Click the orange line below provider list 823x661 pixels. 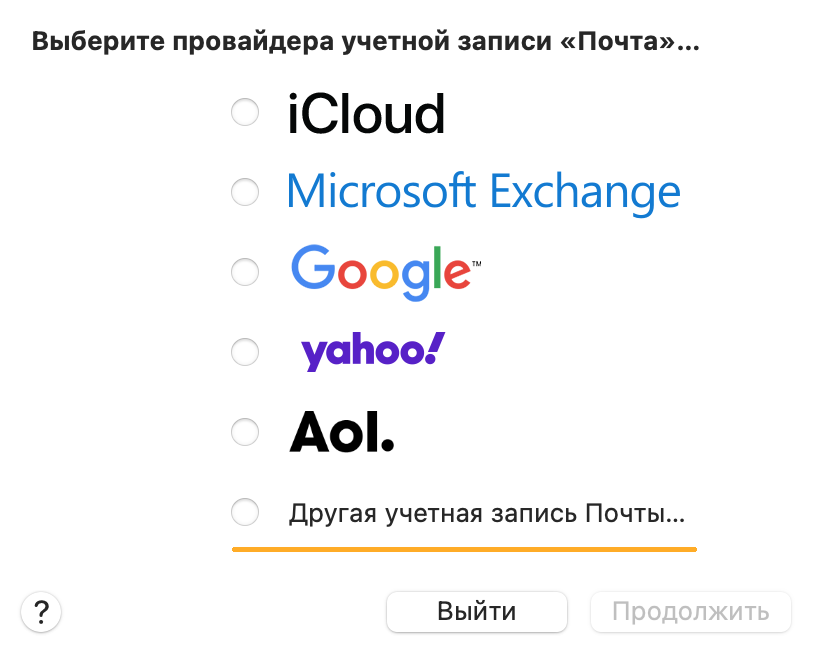click(465, 550)
